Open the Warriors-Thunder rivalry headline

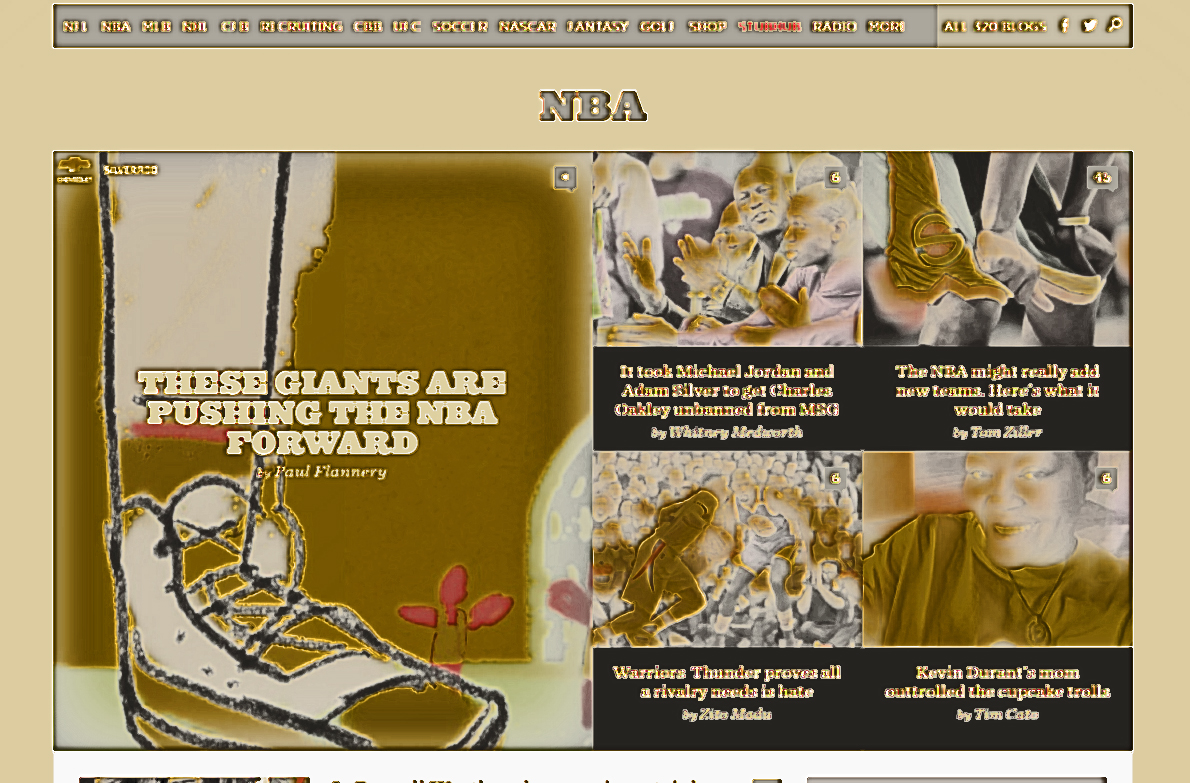[727, 681]
